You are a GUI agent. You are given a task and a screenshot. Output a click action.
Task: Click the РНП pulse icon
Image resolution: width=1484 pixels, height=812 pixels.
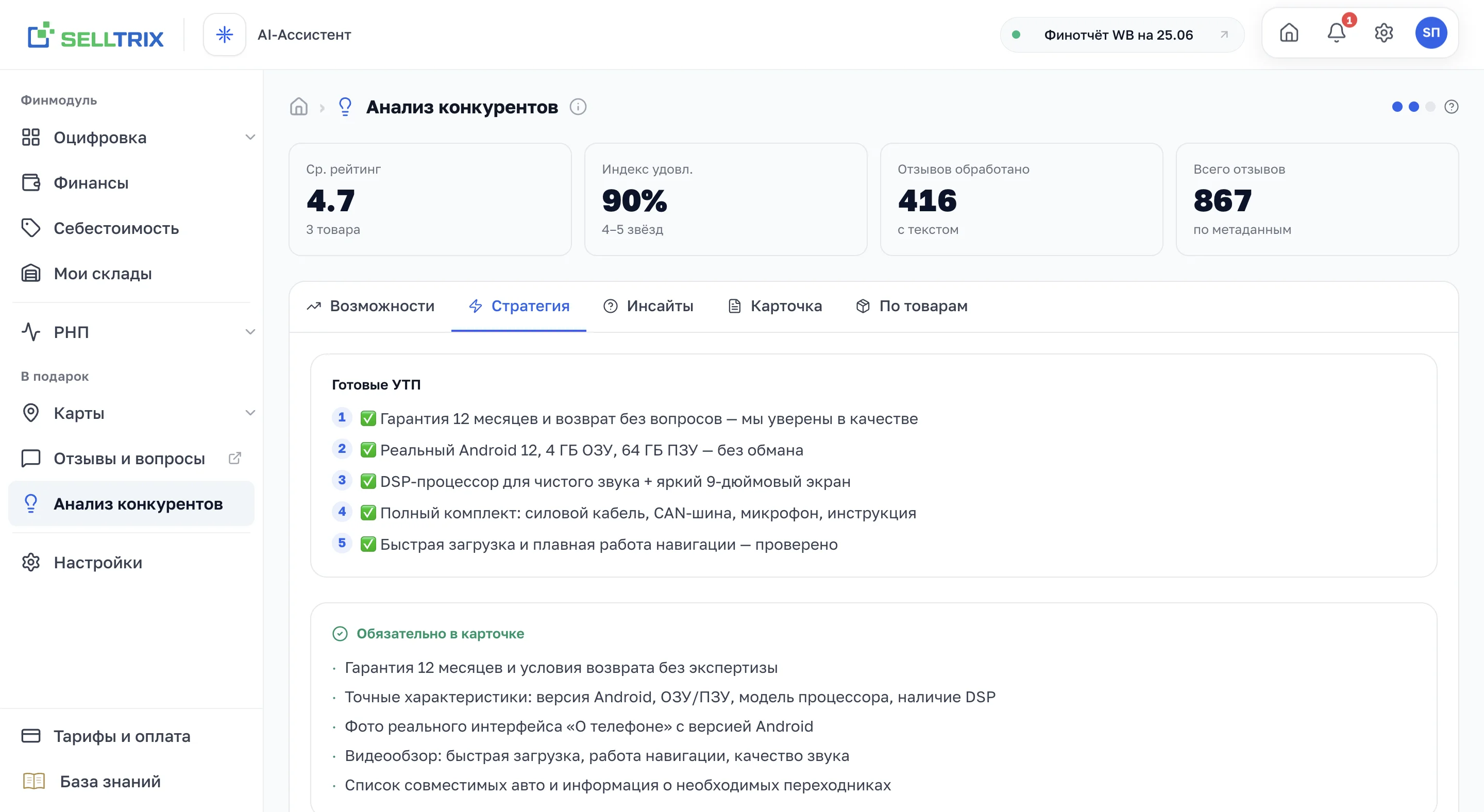[x=30, y=332]
